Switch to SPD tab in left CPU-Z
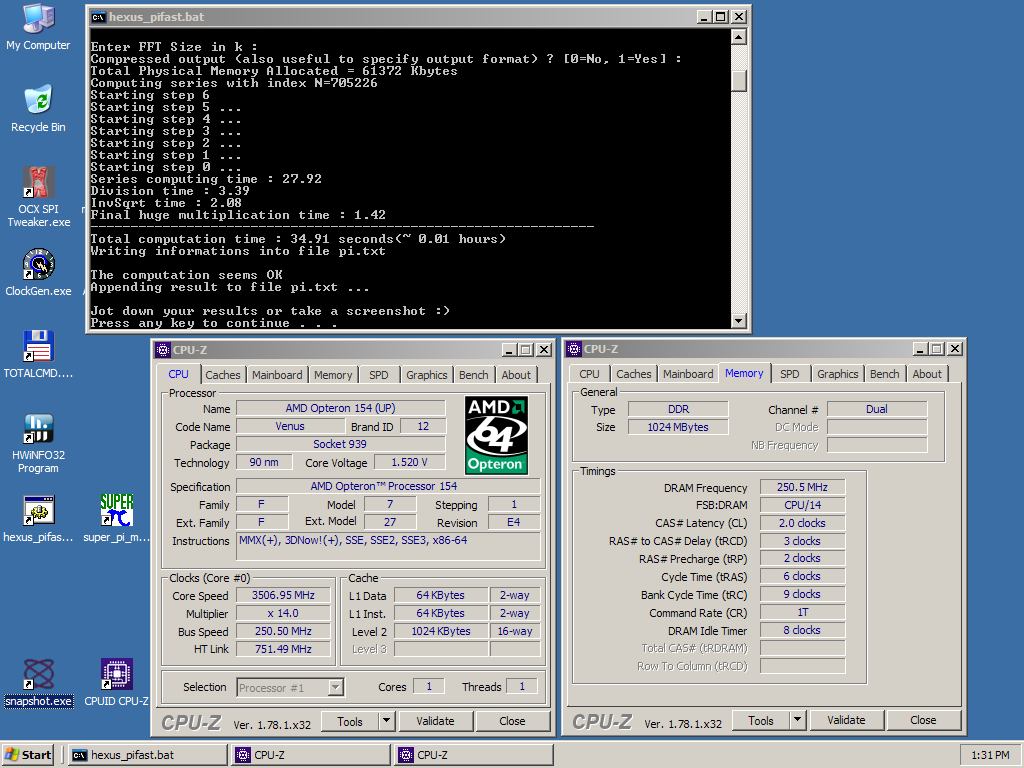Image resolution: width=1024 pixels, height=768 pixels. coord(379,375)
